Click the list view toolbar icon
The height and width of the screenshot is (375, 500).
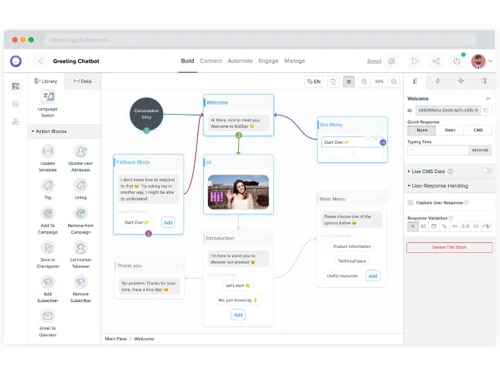pyautogui.click(x=349, y=81)
